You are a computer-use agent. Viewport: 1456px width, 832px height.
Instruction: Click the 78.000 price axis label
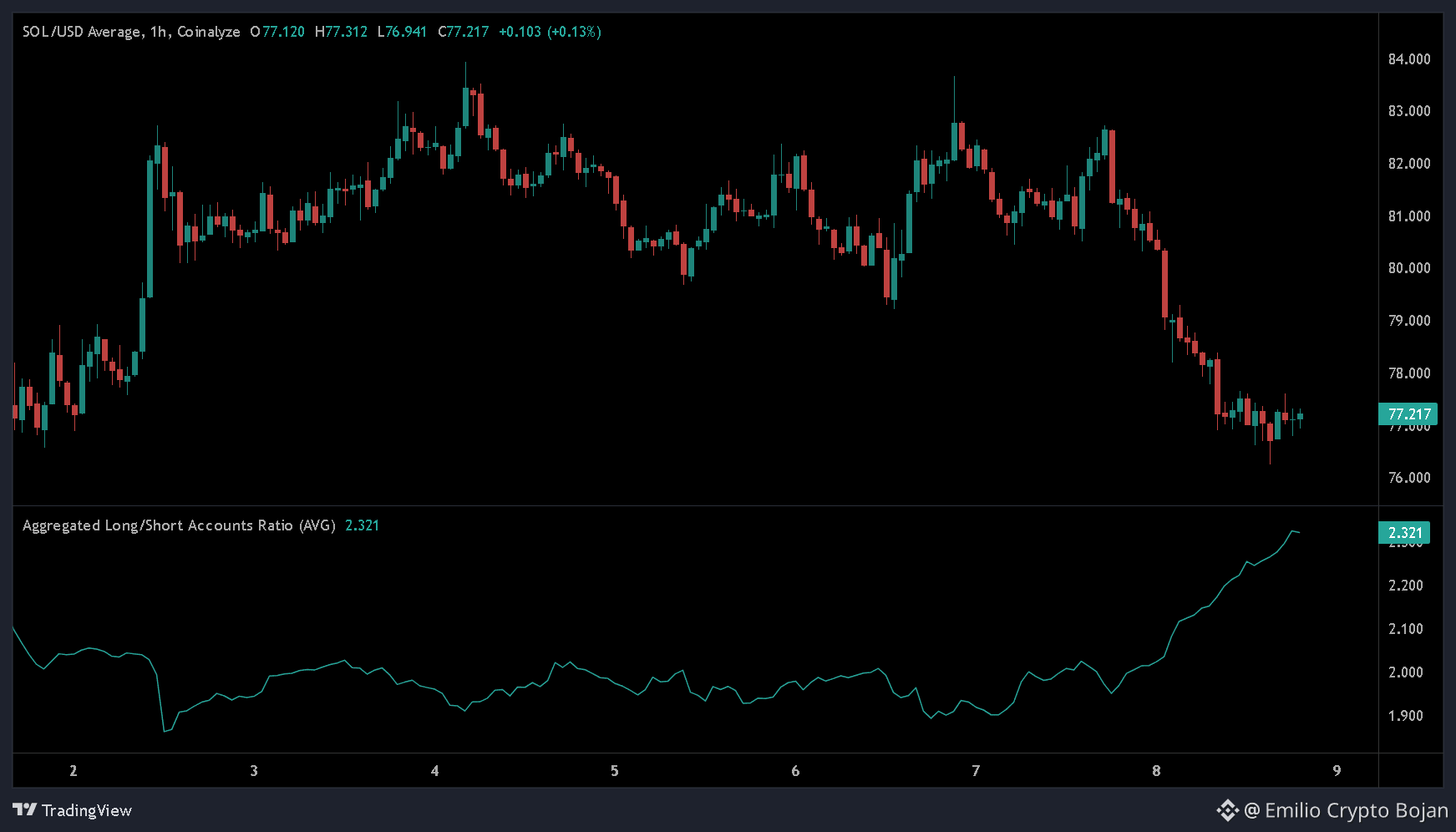1409,373
